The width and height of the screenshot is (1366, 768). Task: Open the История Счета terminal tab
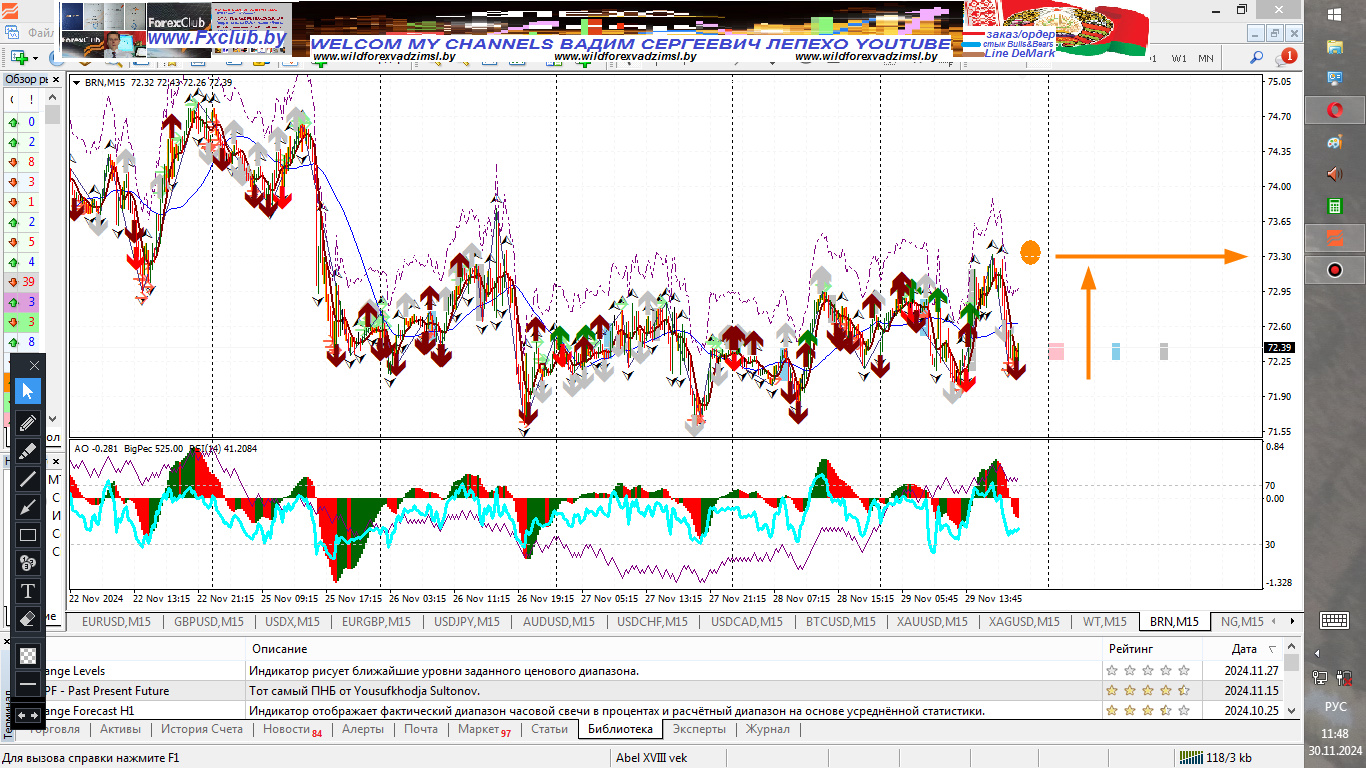[202, 729]
